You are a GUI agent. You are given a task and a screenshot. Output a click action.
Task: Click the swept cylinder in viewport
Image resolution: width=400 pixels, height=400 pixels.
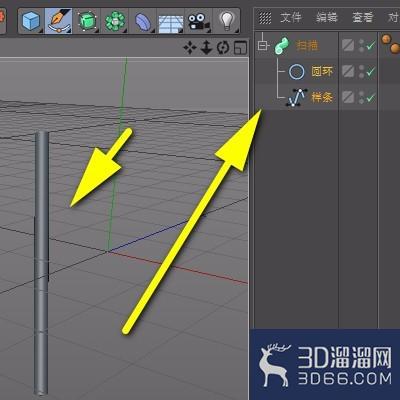coord(41,263)
